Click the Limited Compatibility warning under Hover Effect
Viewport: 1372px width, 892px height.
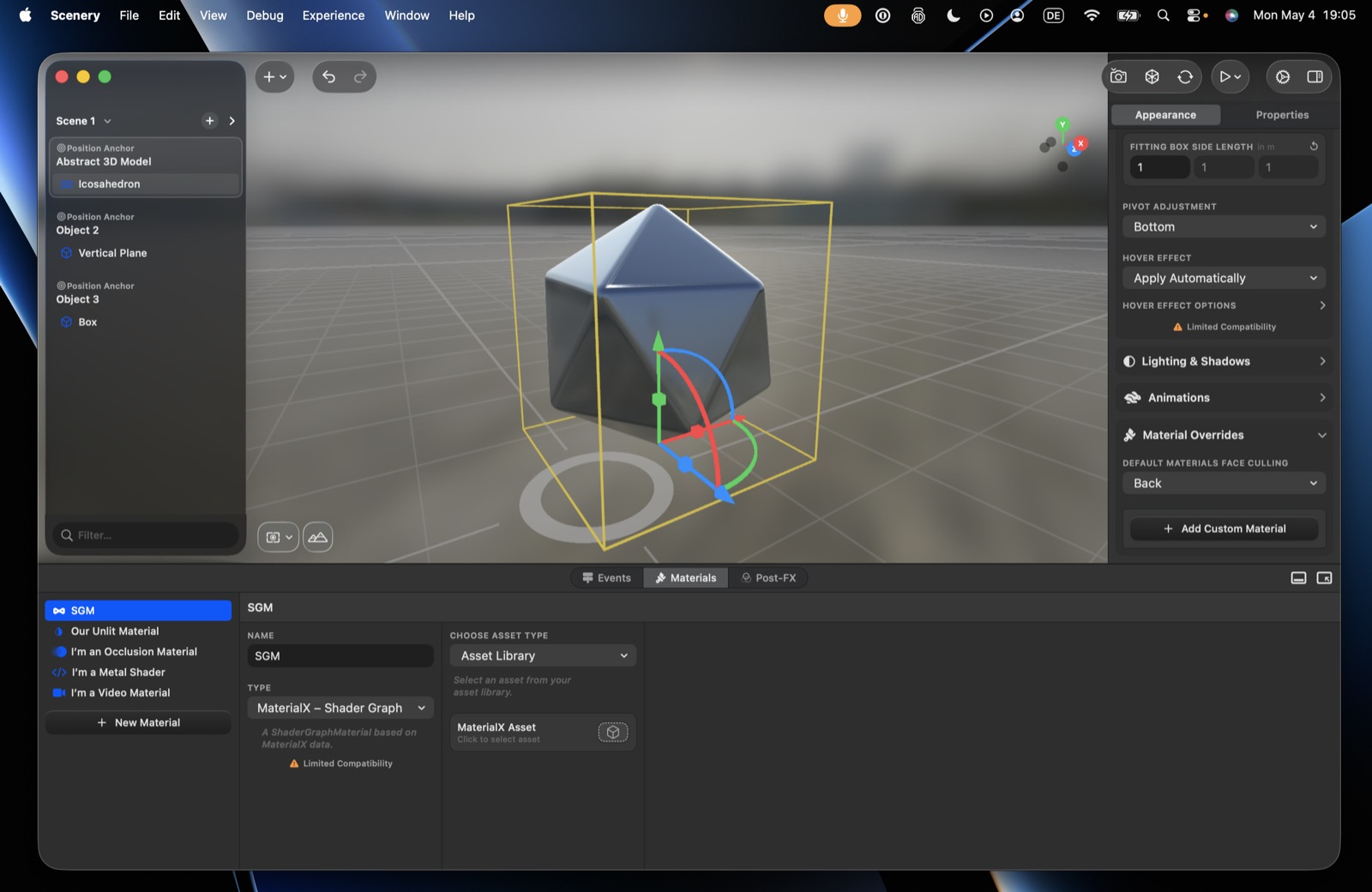coord(1224,327)
